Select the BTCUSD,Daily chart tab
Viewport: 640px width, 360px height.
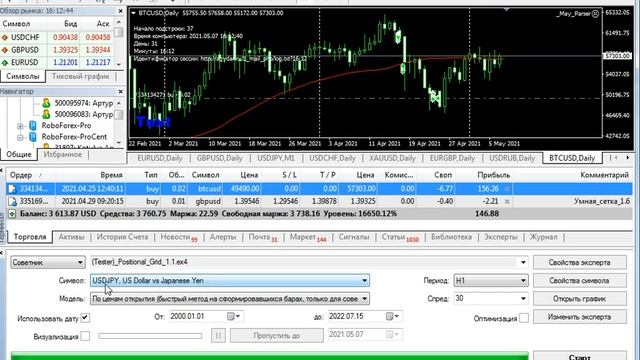tap(572, 158)
